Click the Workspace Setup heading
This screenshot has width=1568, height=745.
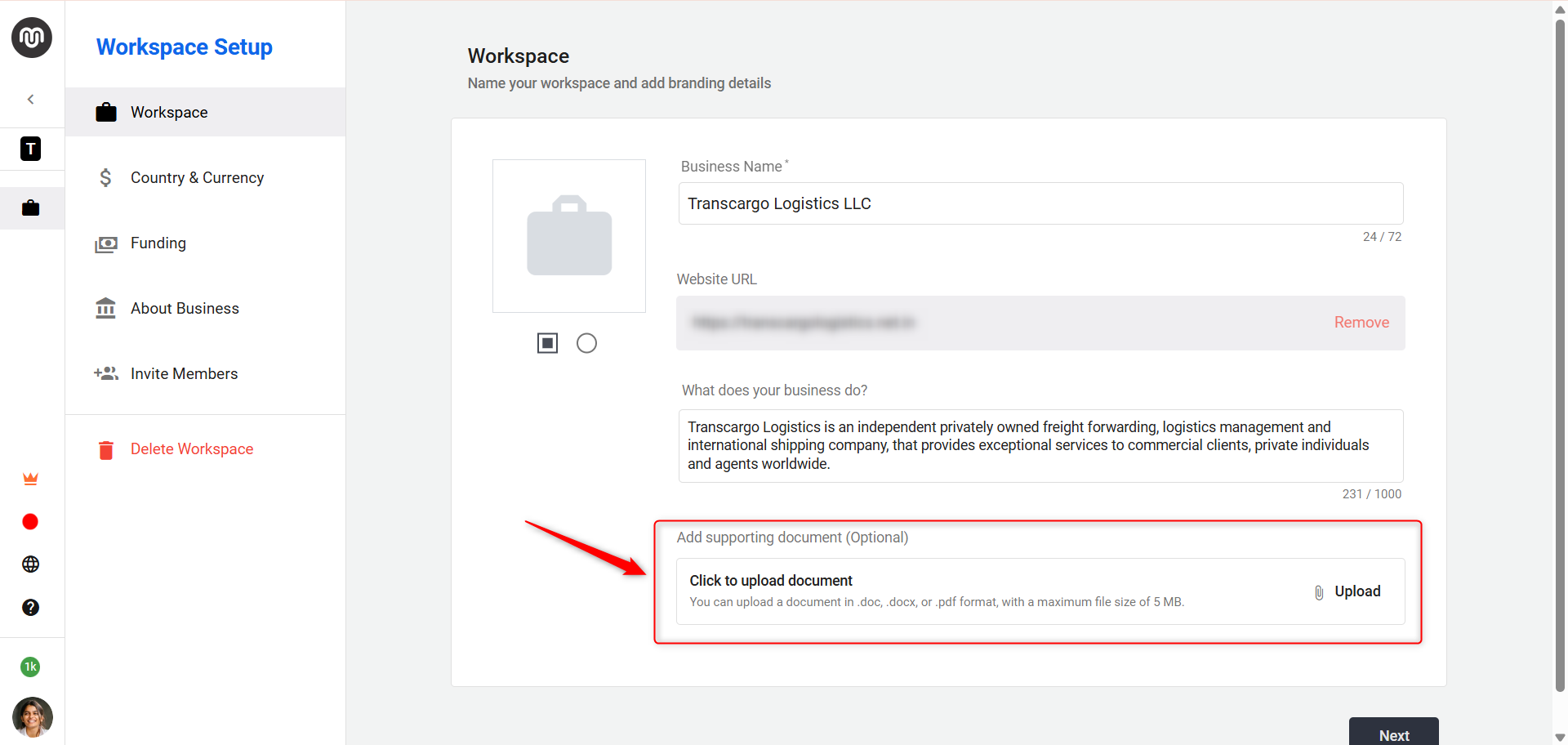click(185, 47)
